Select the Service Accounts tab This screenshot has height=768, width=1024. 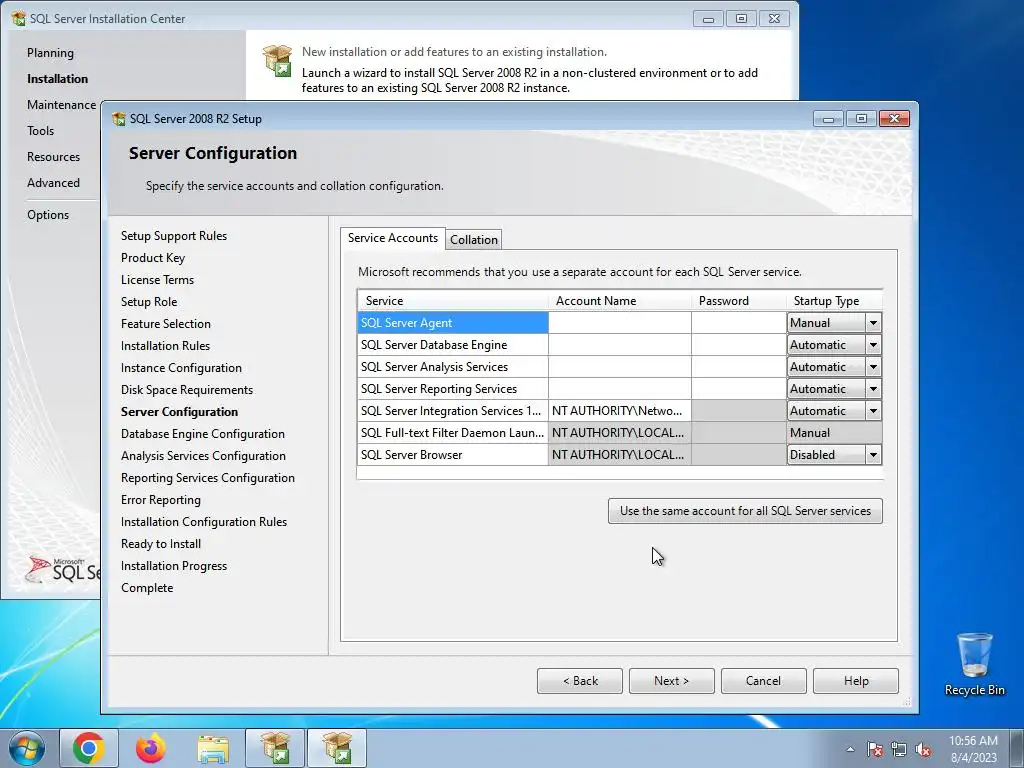(x=392, y=238)
